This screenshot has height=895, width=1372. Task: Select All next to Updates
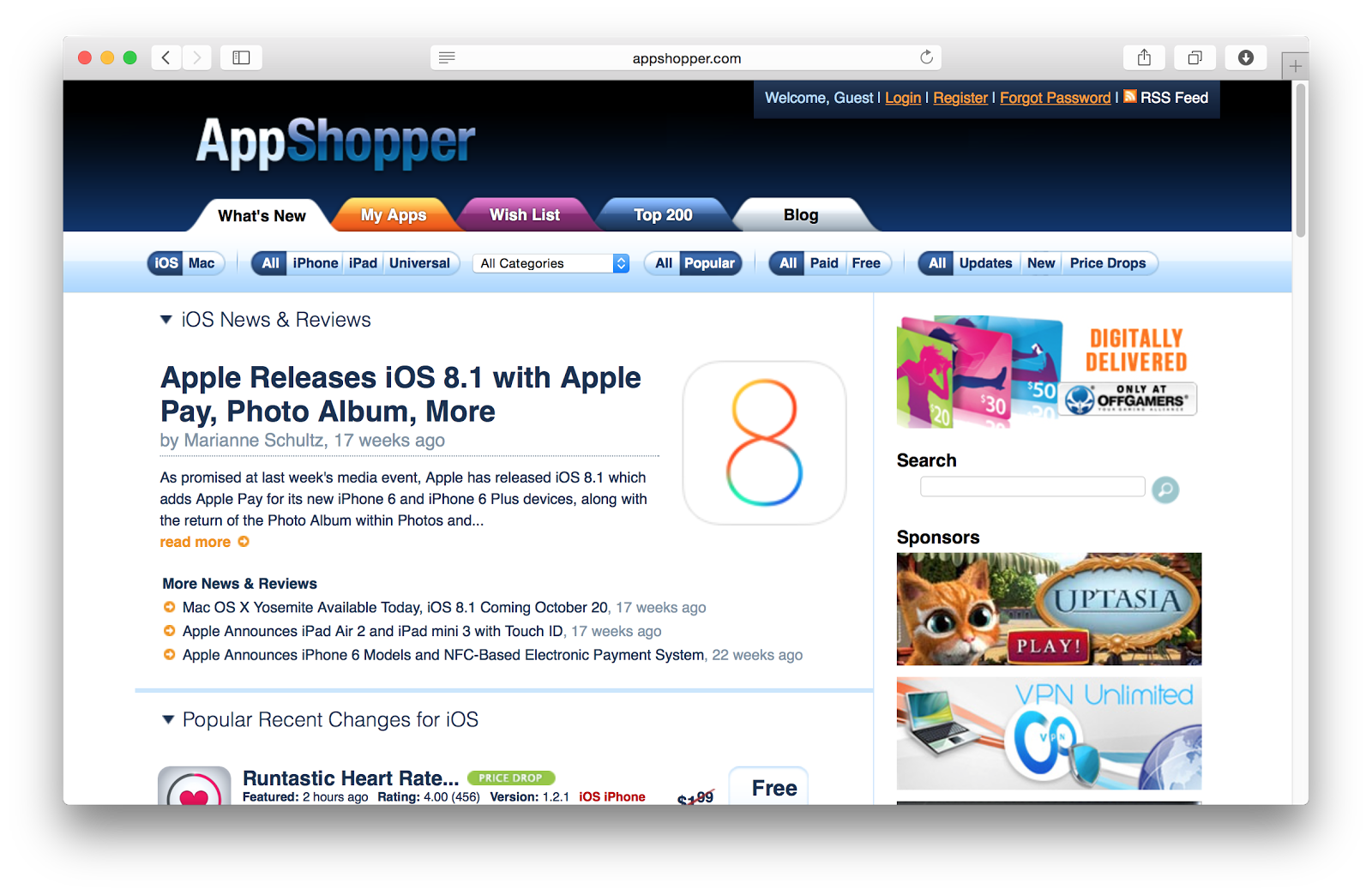(x=937, y=263)
